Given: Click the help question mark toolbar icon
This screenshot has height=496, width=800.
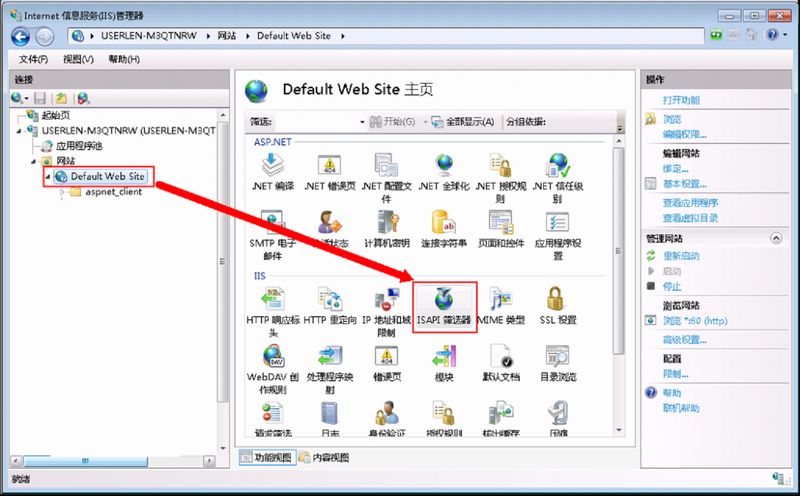Looking at the screenshot, I should (x=772, y=35).
